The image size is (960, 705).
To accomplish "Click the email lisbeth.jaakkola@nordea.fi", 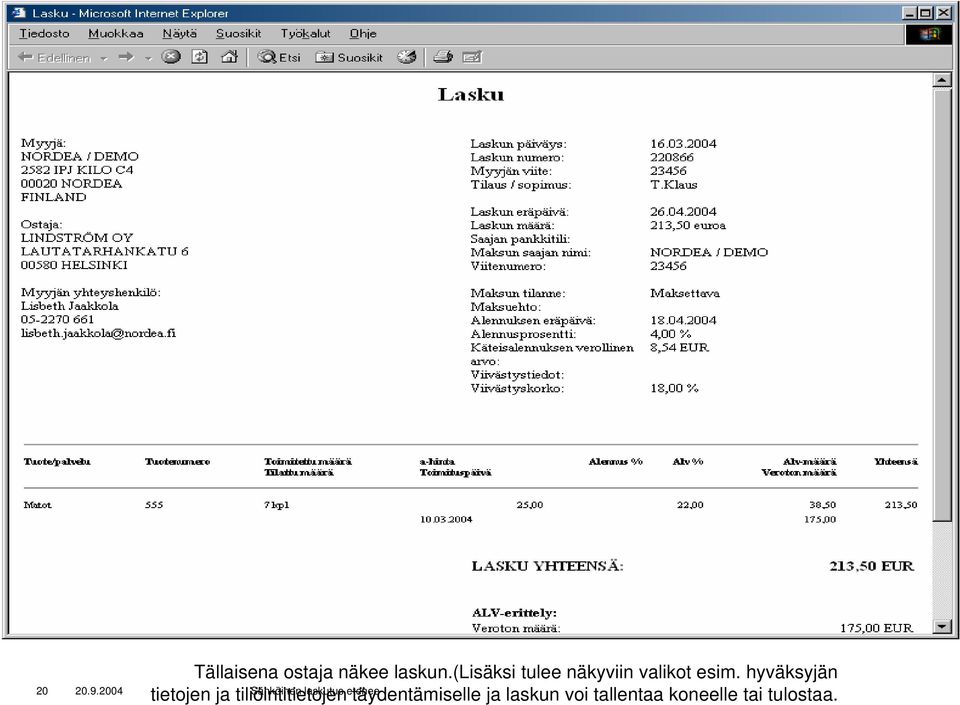I will coord(99,334).
